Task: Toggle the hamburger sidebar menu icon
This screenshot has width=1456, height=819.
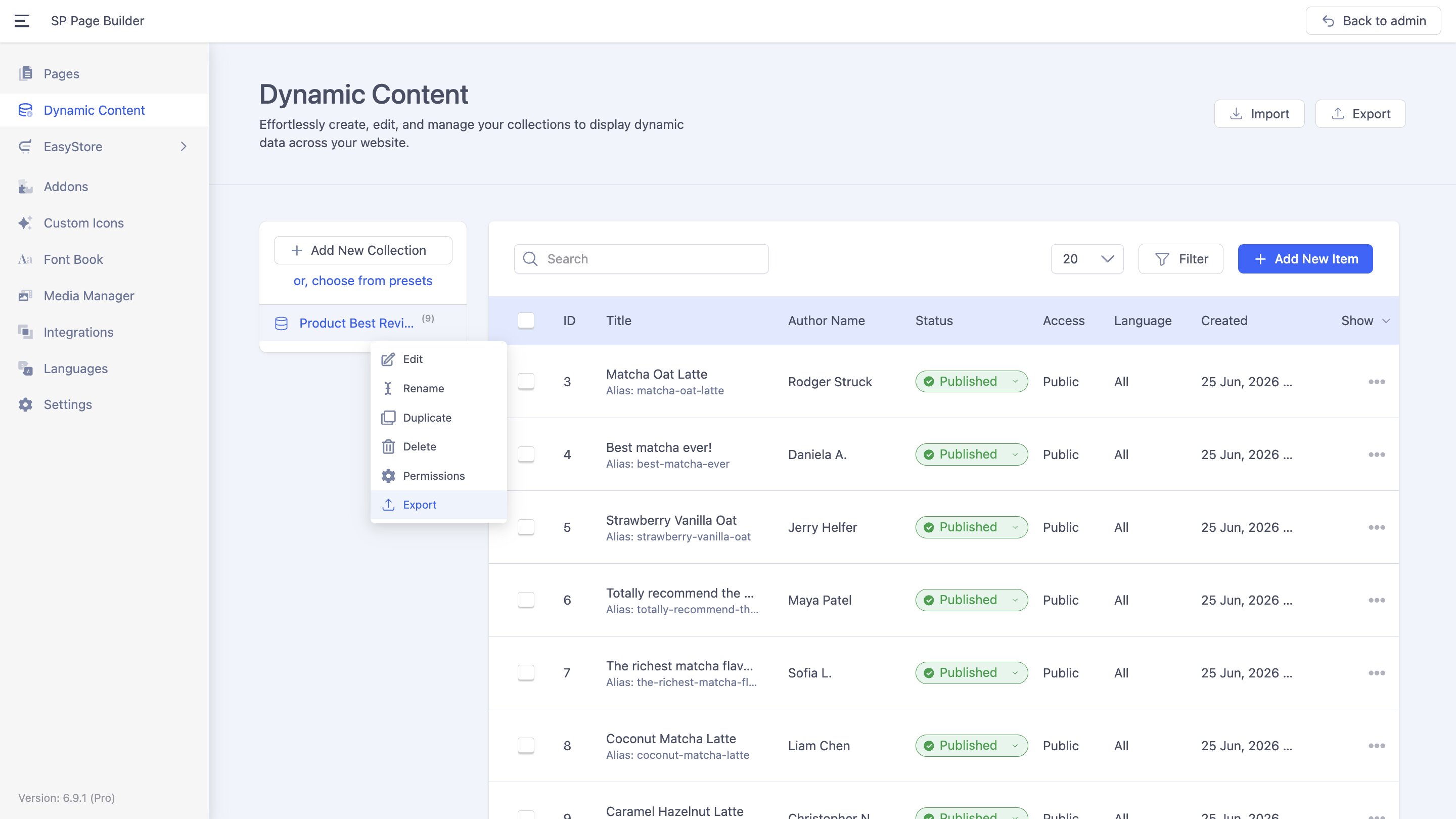Action: point(21,21)
